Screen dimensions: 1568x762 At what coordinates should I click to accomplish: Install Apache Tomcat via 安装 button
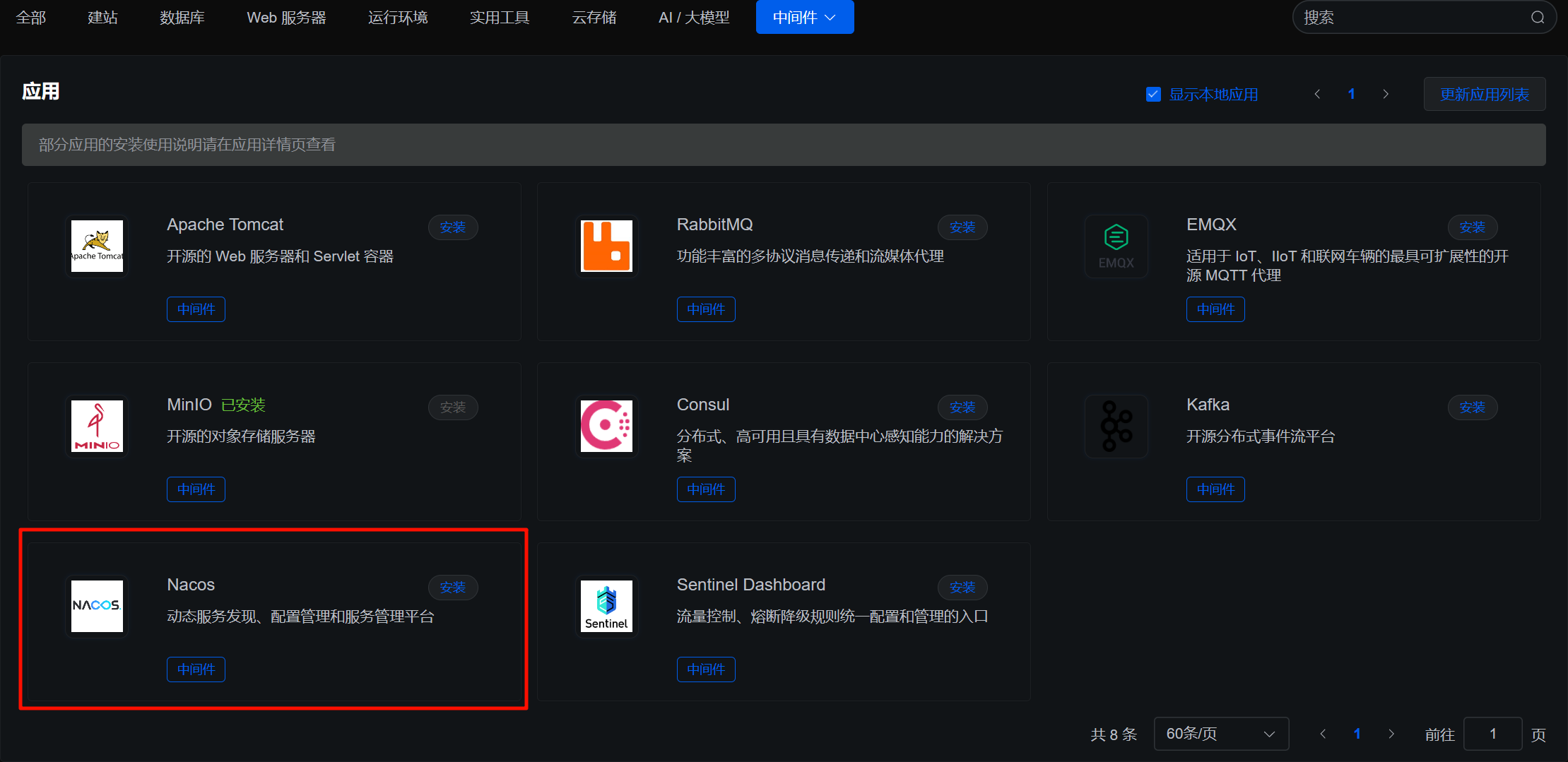coord(453,227)
